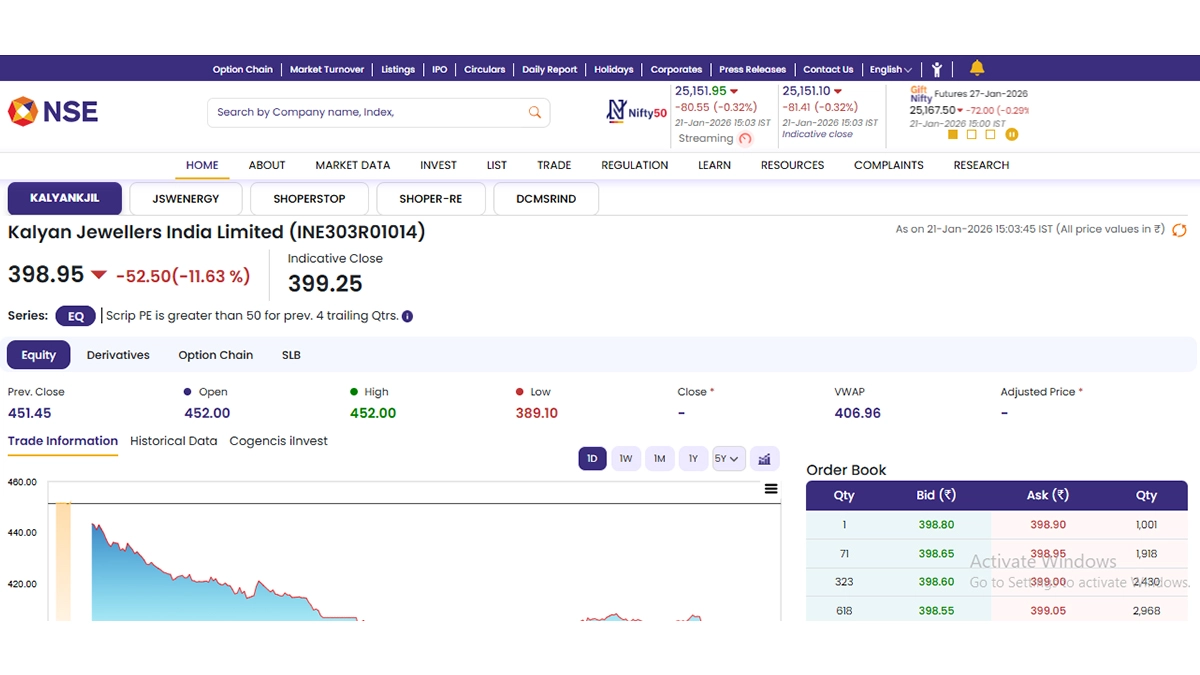The width and height of the screenshot is (1200, 675).
Task: Click the Scrip PE info icon
Action: [407, 316]
